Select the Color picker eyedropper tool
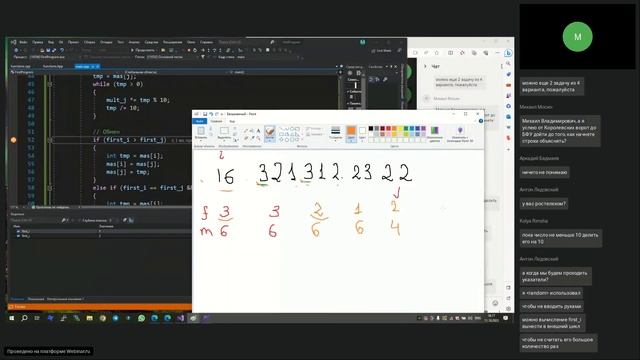This screenshot has height=360, width=640. (252, 138)
